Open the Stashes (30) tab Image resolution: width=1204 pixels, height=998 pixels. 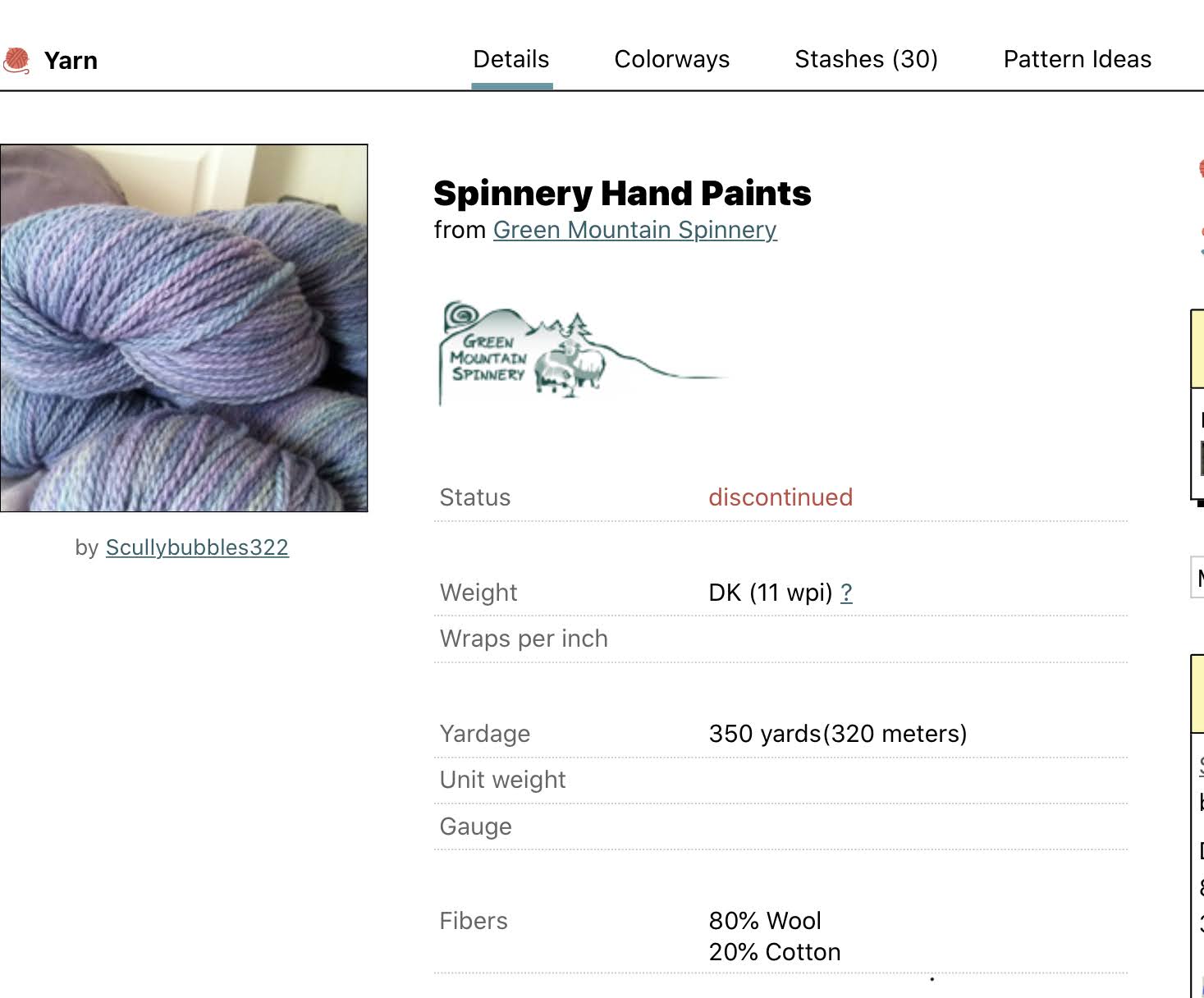pos(866,59)
